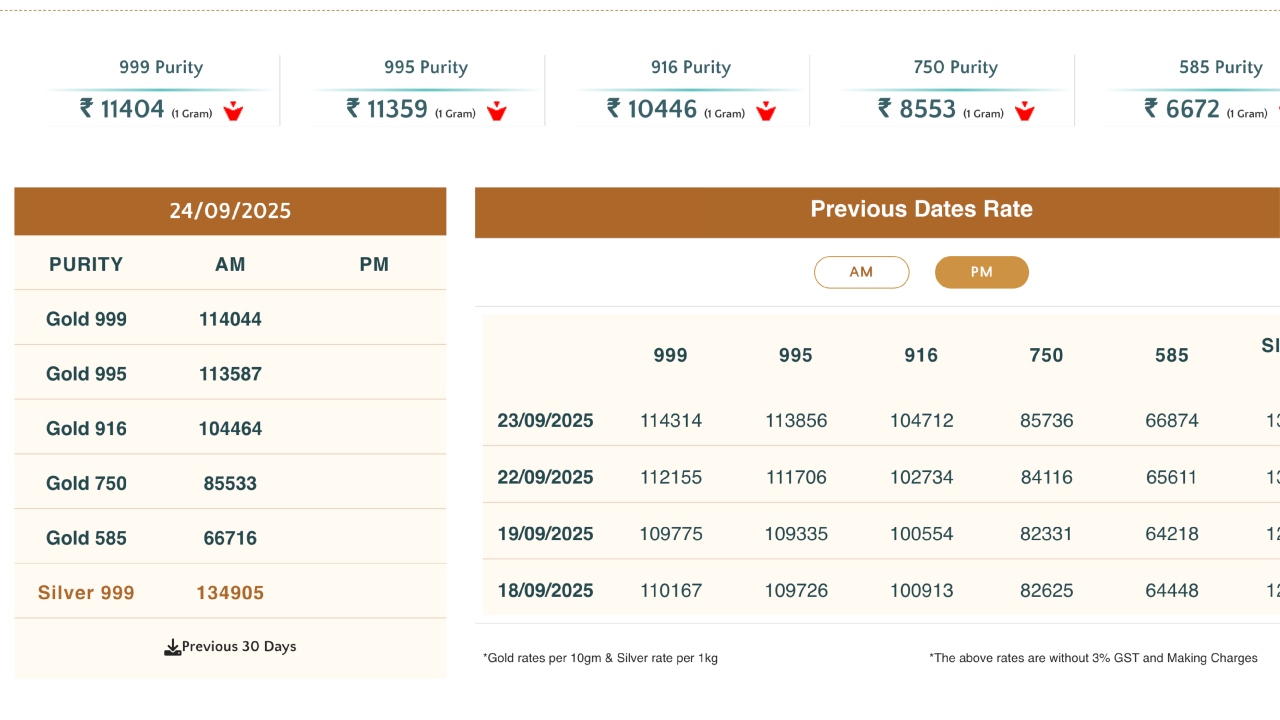Click the red down-arrow beside 750 Purity price
Image resolution: width=1280 pixels, height=720 pixels.
point(1024,111)
